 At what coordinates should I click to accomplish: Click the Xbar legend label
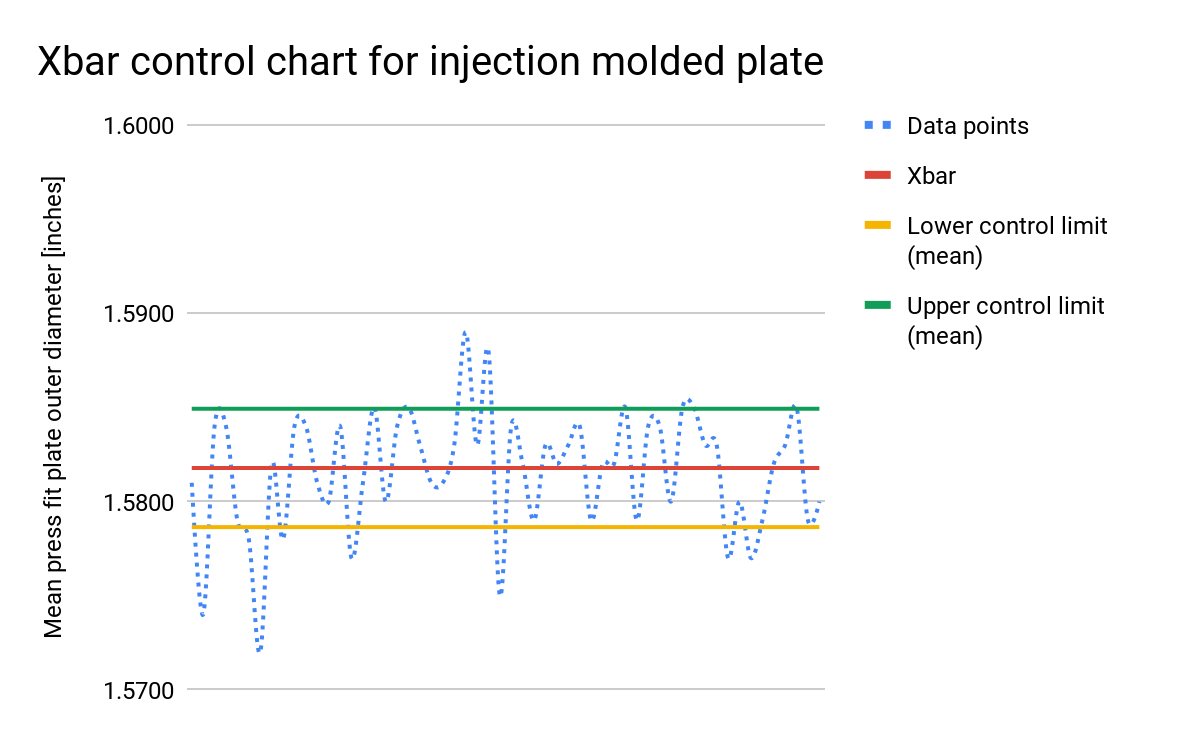coord(931,176)
